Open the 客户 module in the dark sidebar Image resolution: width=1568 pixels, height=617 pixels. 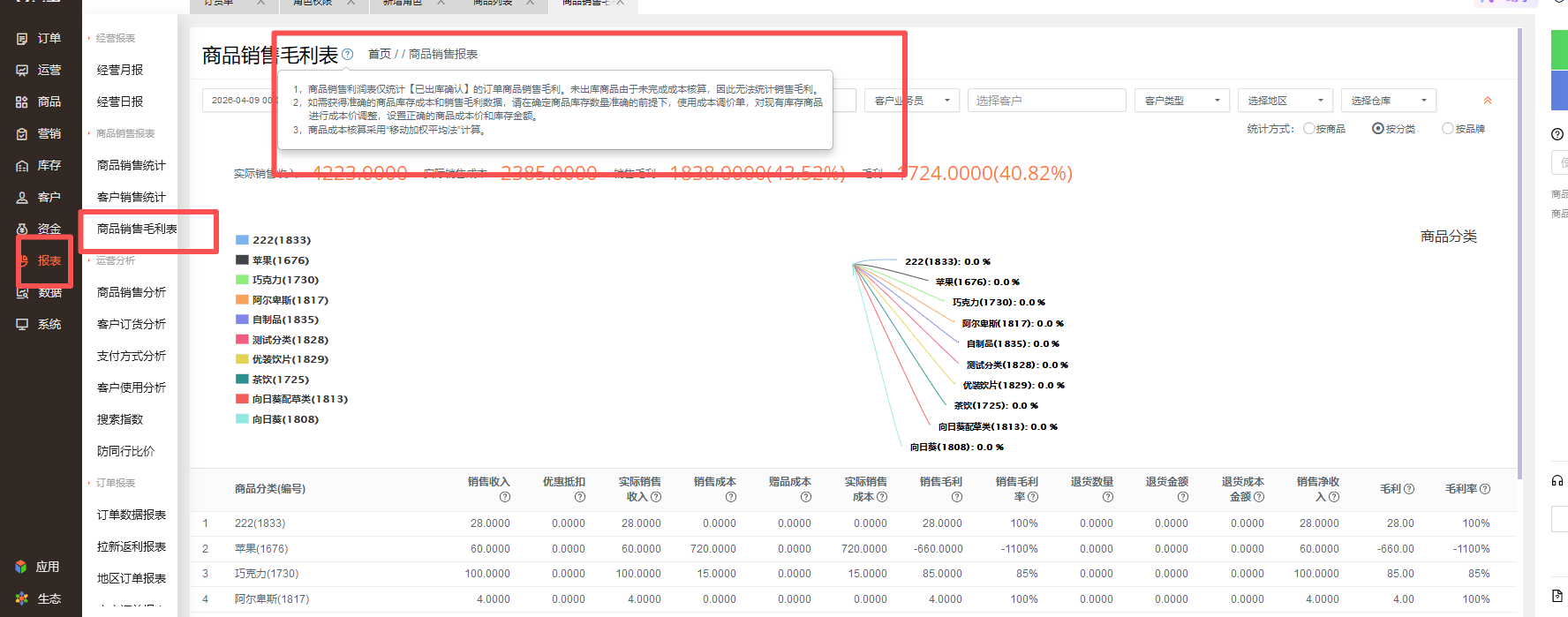click(x=40, y=197)
